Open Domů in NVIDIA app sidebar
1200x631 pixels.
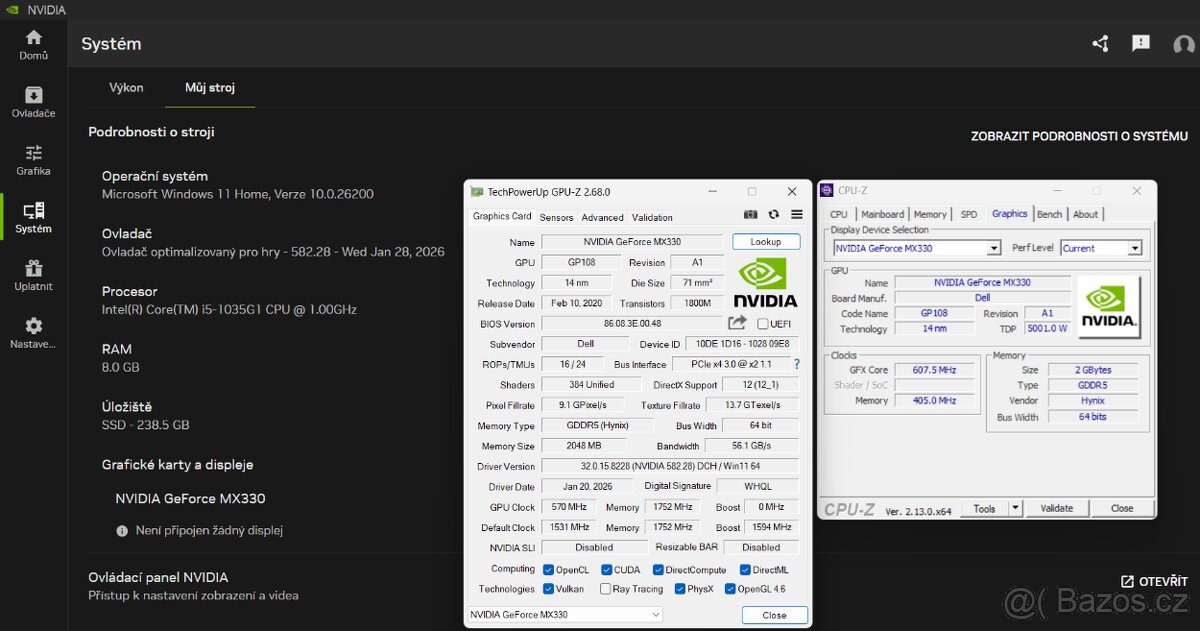point(33,45)
